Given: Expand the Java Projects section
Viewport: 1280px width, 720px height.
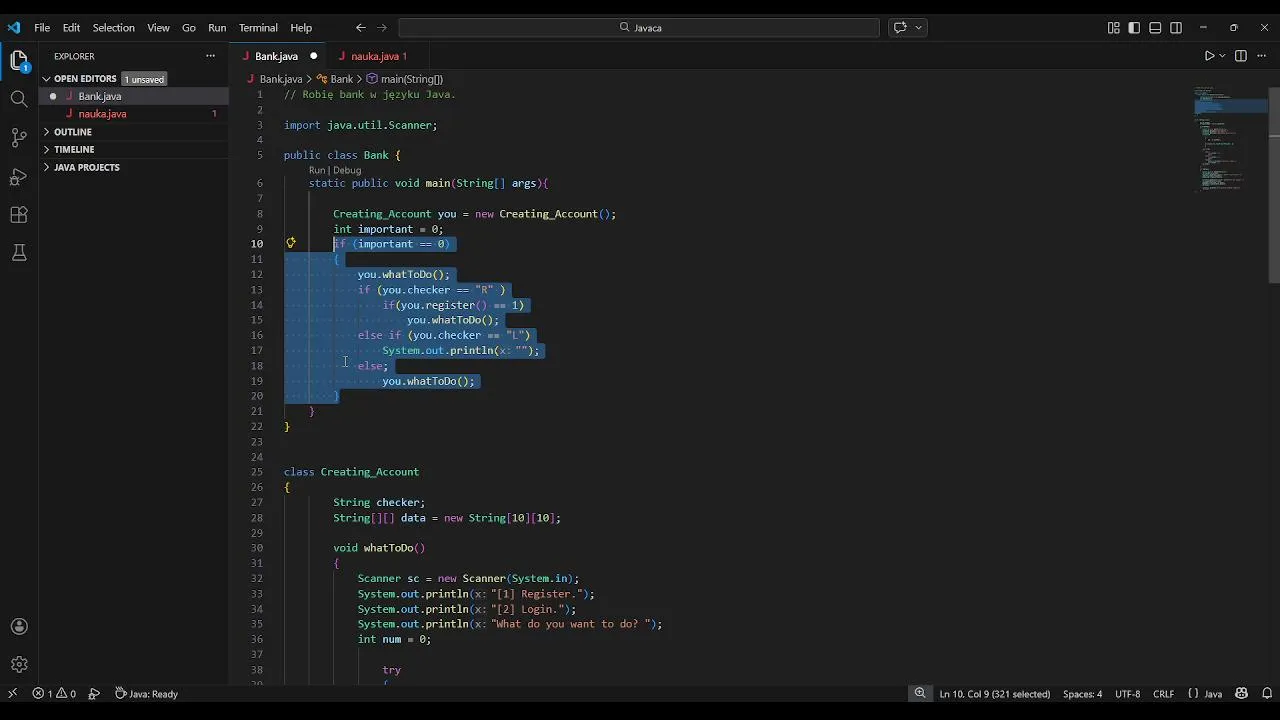Looking at the screenshot, I should 86,167.
